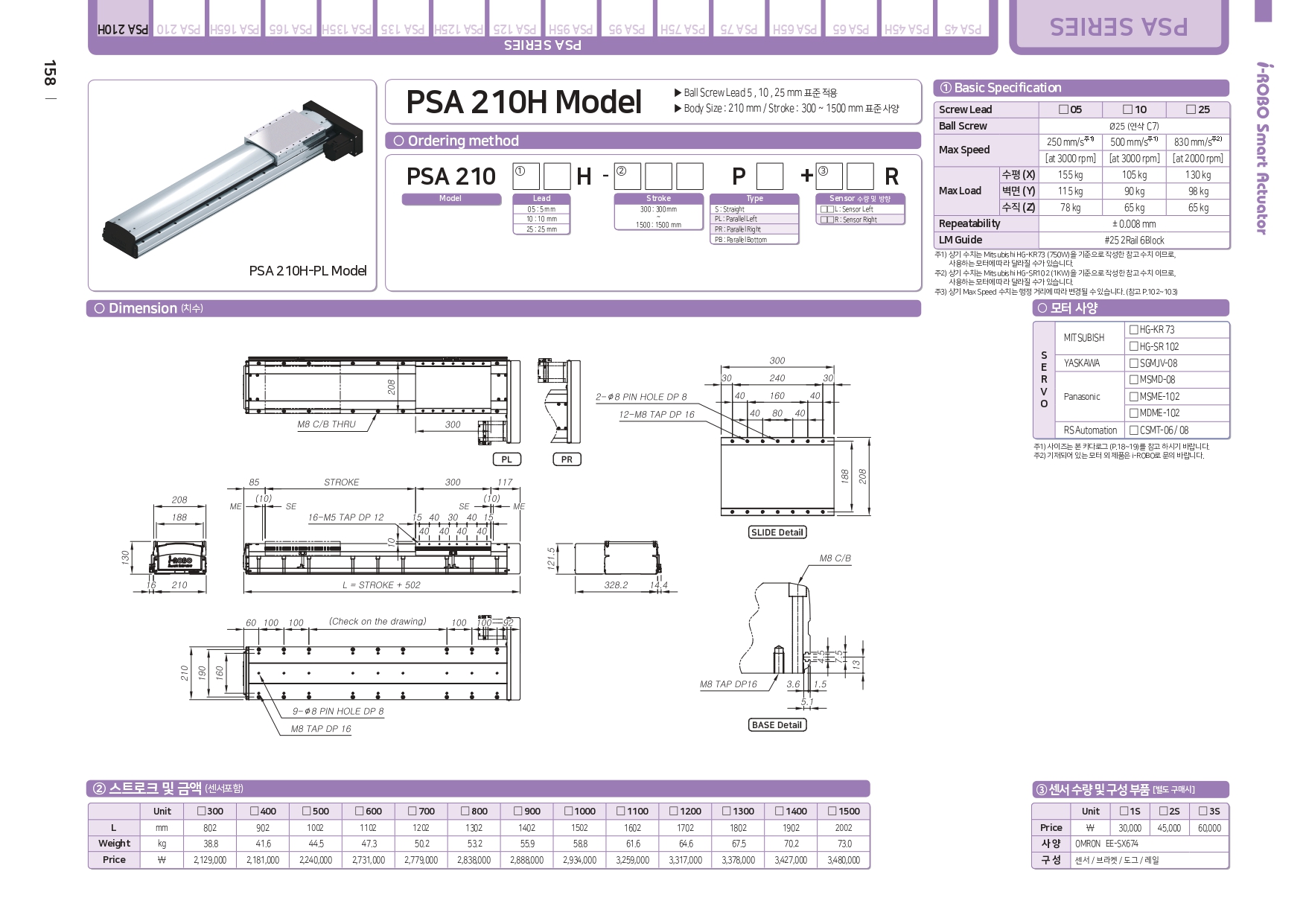This screenshot has height=924, width=1306.
Task: Check the 500 stroke checkbox
Action: (307, 811)
